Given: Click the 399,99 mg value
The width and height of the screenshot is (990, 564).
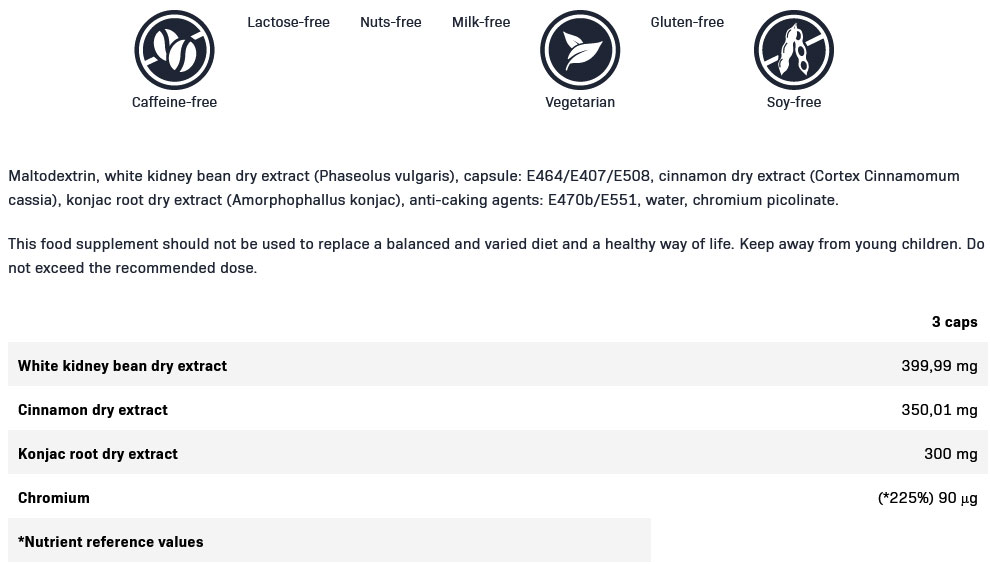Looking at the screenshot, I should coord(939,366).
